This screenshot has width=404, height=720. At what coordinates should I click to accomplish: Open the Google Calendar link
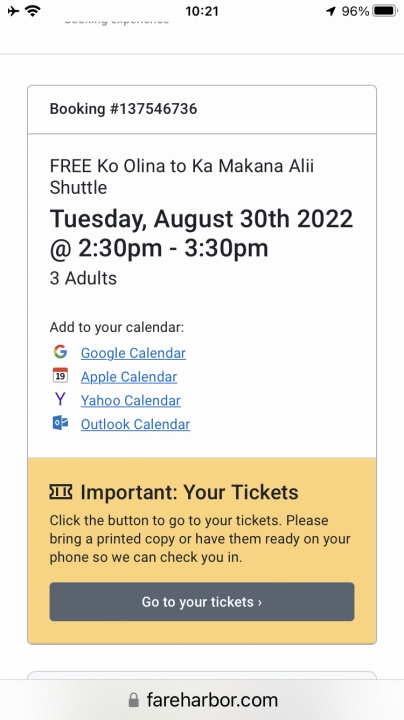(133, 353)
